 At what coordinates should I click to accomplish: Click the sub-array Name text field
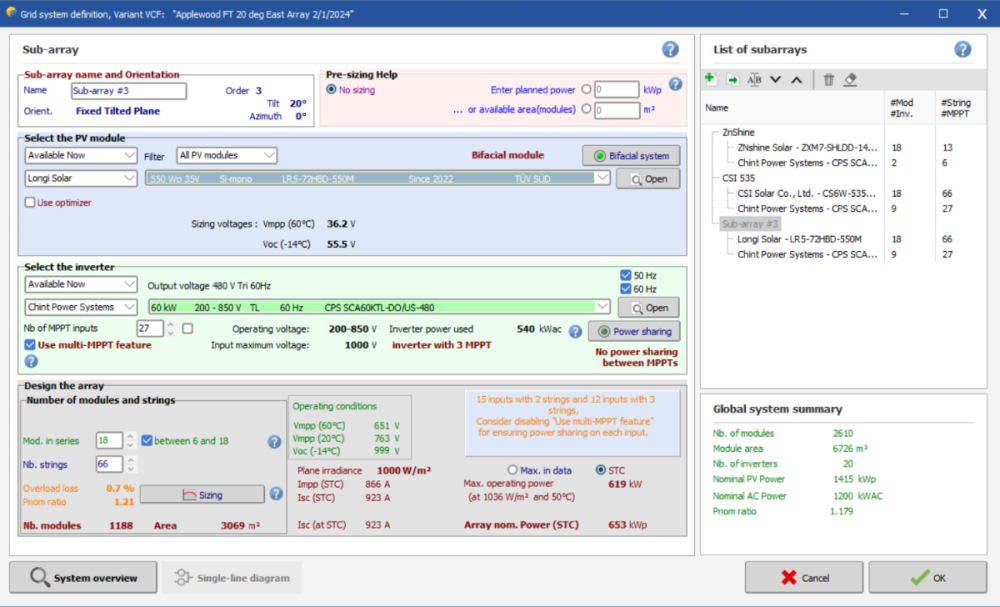point(128,91)
